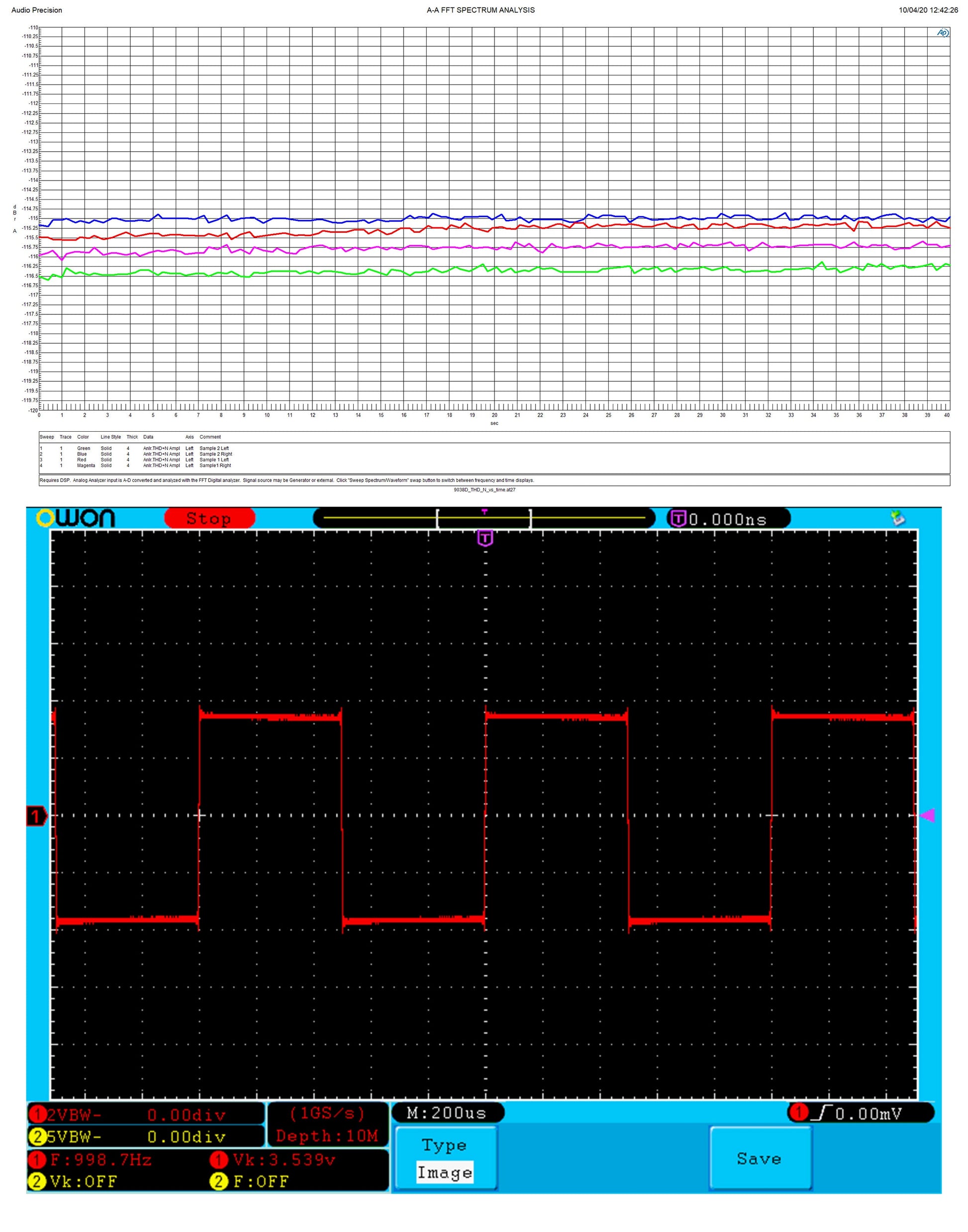Click the purple T trigger position marker

tap(485, 538)
